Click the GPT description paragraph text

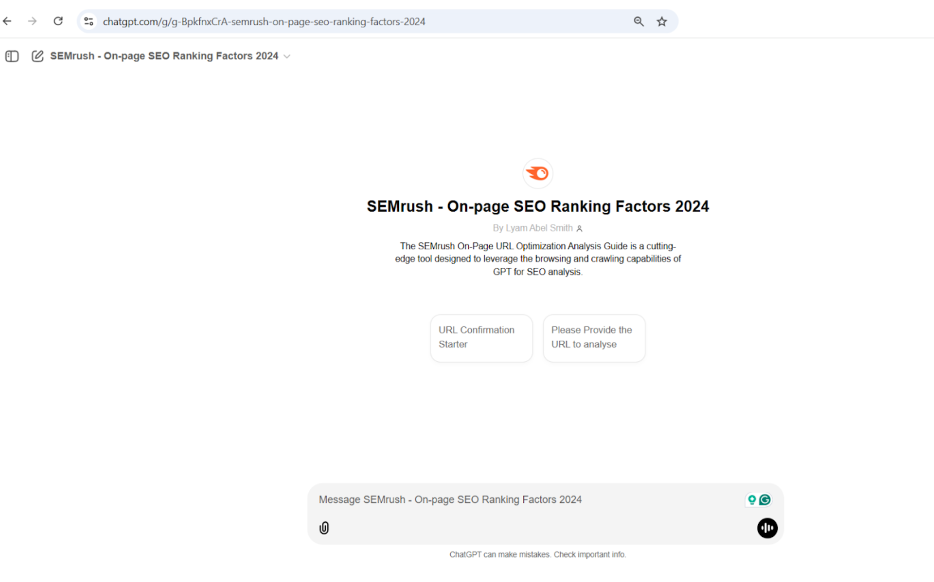pyautogui.click(x=538, y=259)
